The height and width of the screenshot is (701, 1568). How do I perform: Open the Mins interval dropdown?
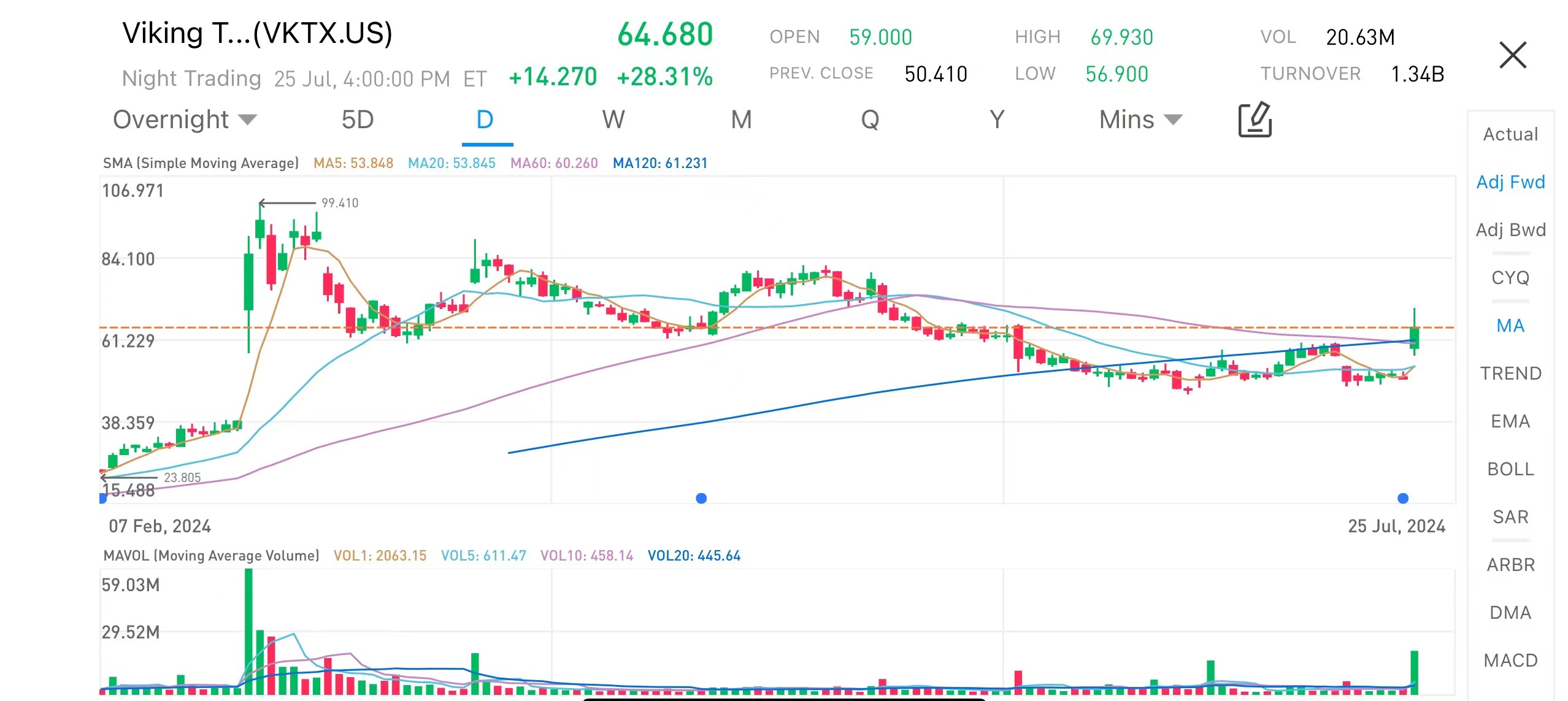(x=1140, y=120)
